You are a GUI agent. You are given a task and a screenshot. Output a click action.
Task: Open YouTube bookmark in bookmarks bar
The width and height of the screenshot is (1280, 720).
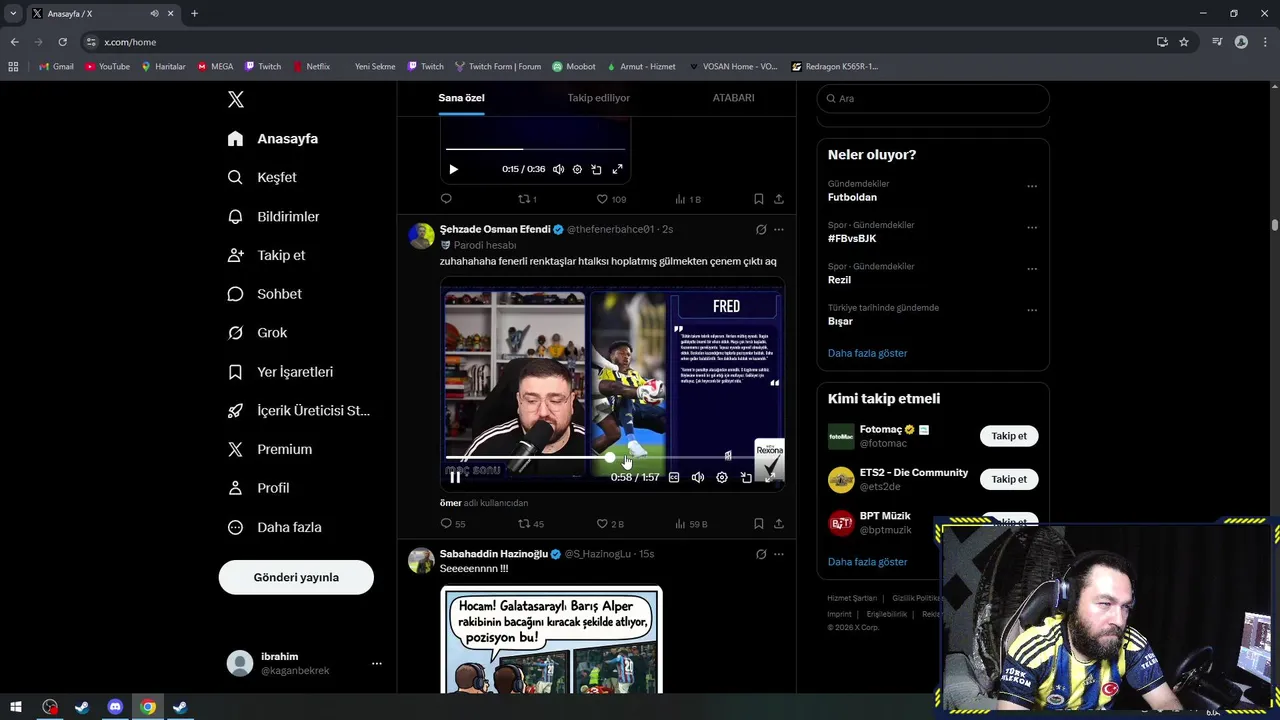107,67
